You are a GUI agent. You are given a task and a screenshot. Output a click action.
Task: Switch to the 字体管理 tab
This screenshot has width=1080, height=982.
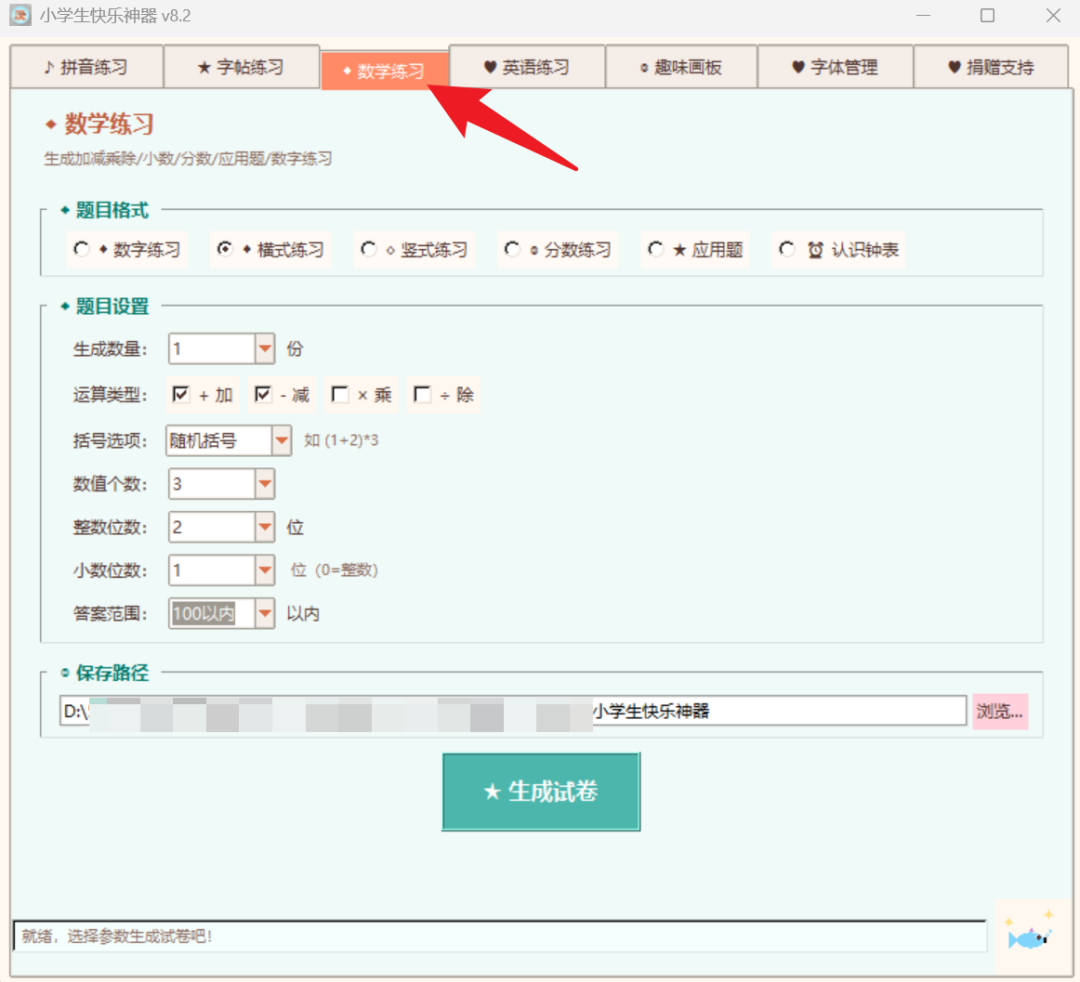click(x=835, y=67)
